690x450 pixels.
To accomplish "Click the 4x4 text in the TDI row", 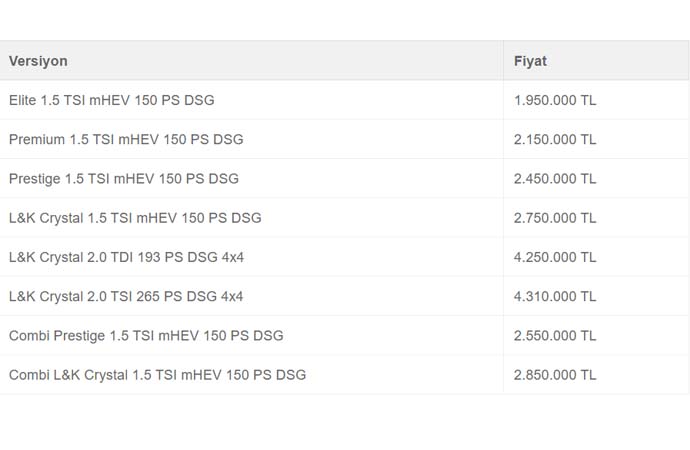I will click(233, 257).
